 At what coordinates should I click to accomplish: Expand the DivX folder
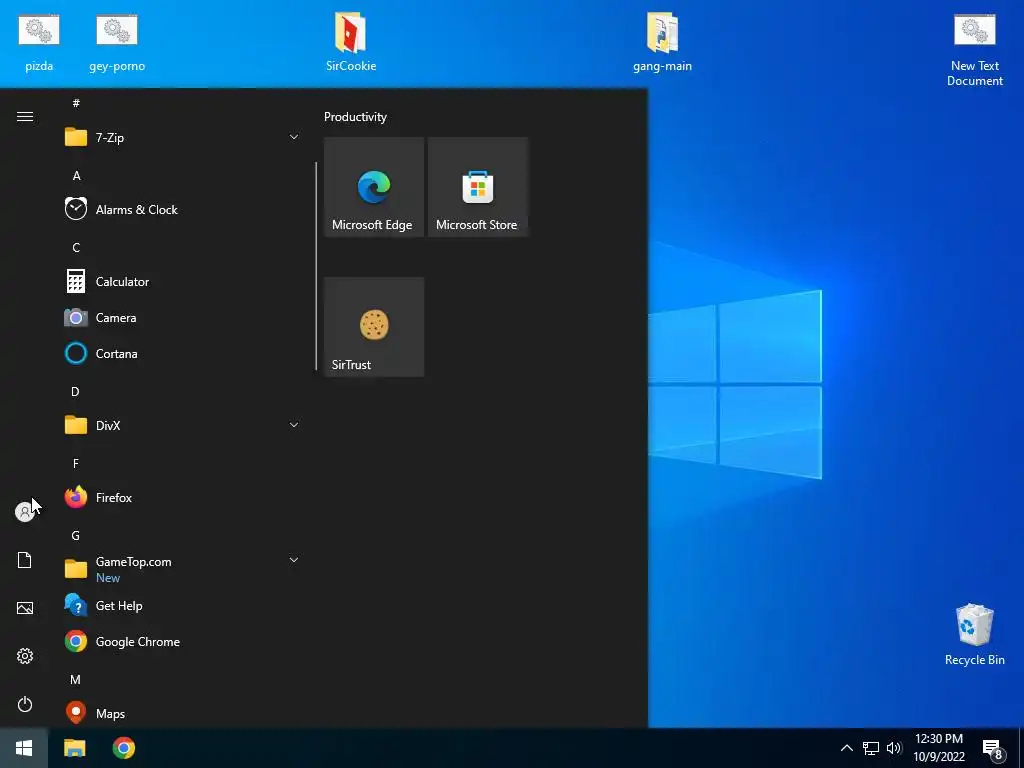(x=183, y=426)
